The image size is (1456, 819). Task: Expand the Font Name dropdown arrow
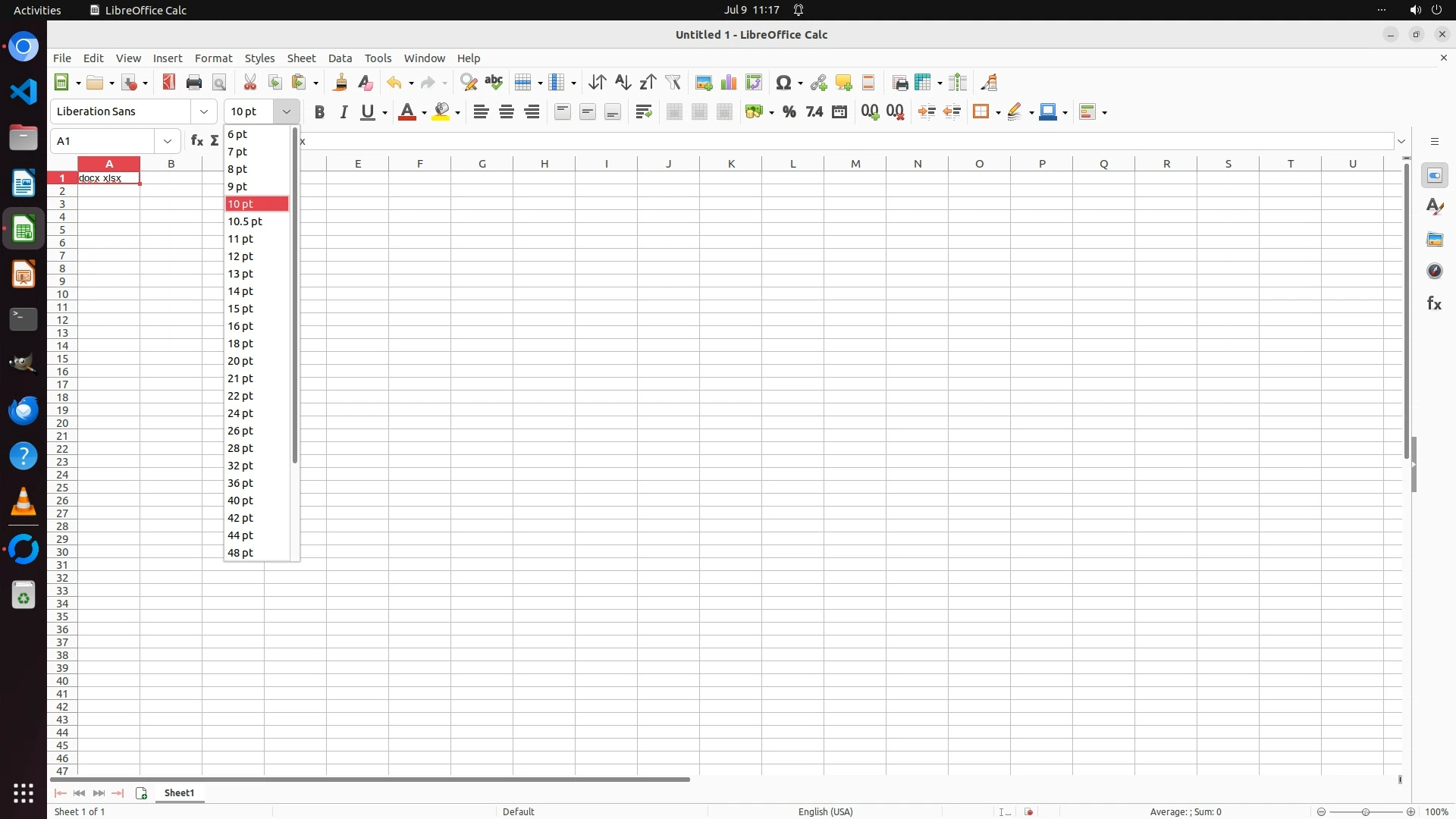(204, 111)
